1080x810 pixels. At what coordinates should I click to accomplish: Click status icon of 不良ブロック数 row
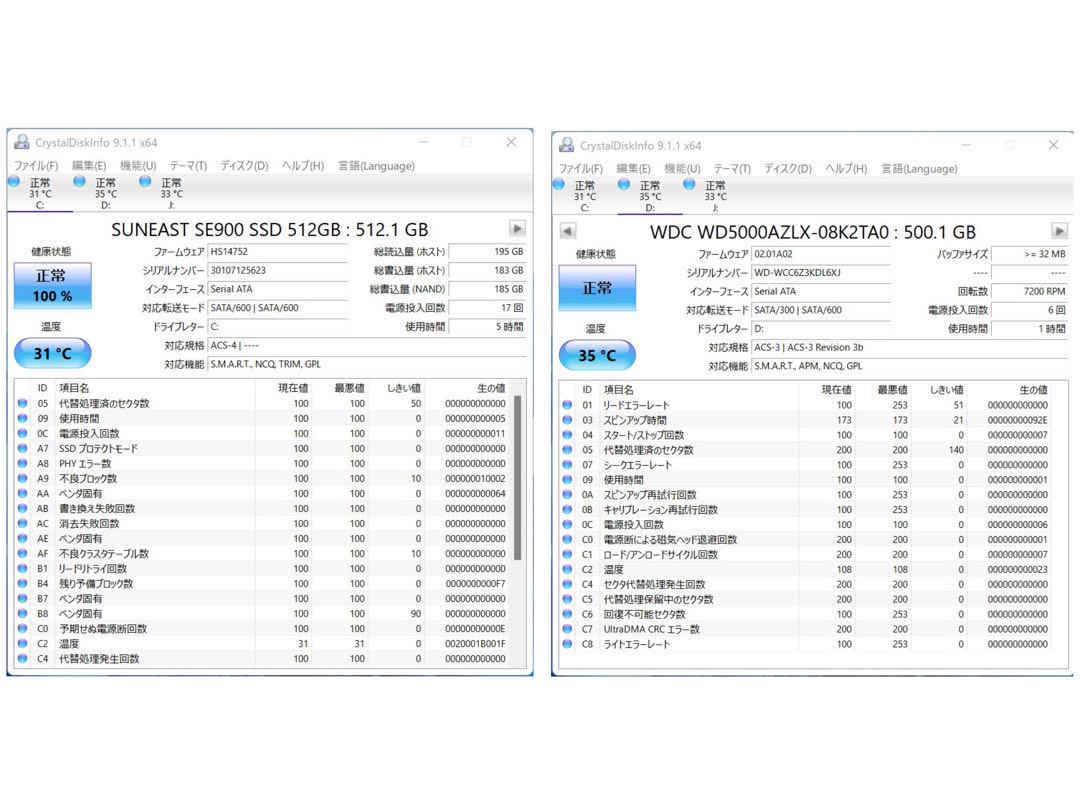pos(23,479)
